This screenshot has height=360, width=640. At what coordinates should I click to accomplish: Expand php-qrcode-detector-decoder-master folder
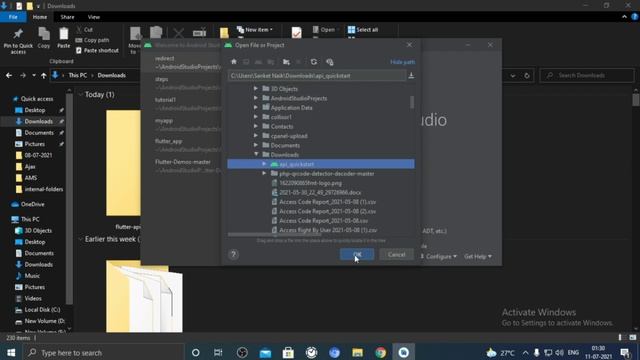click(x=264, y=173)
